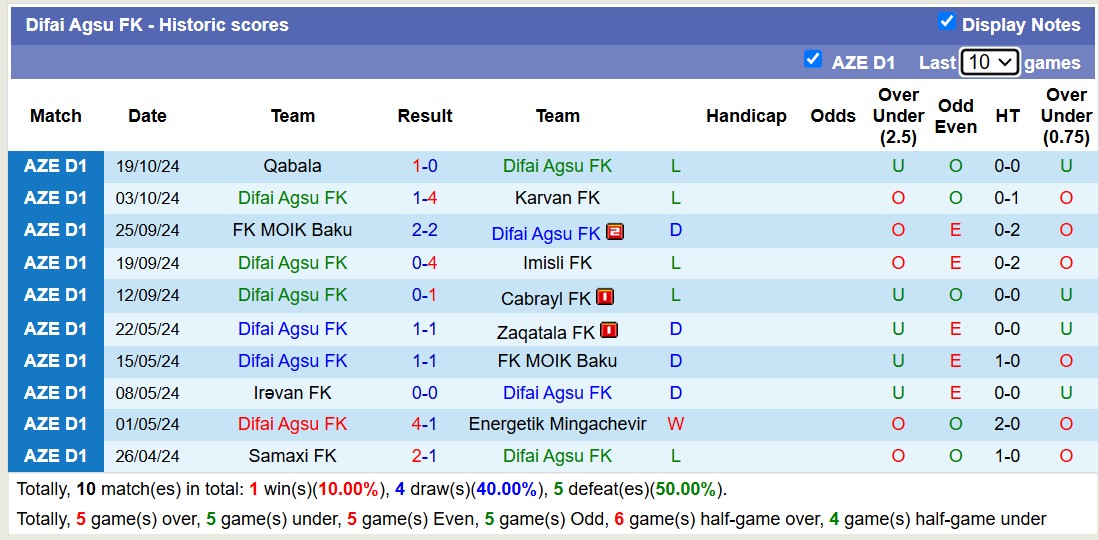Uncheck the AZE D1 league filter checkbox
The height and width of the screenshot is (540, 1099).
pos(813,60)
